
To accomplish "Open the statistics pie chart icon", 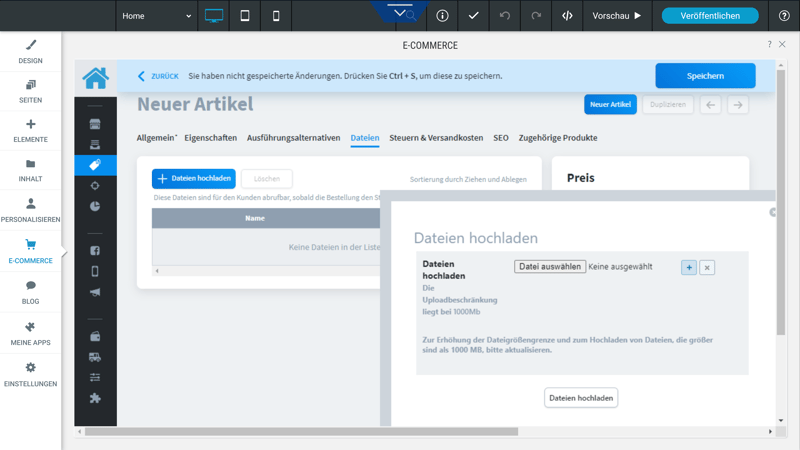I will 95,206.
